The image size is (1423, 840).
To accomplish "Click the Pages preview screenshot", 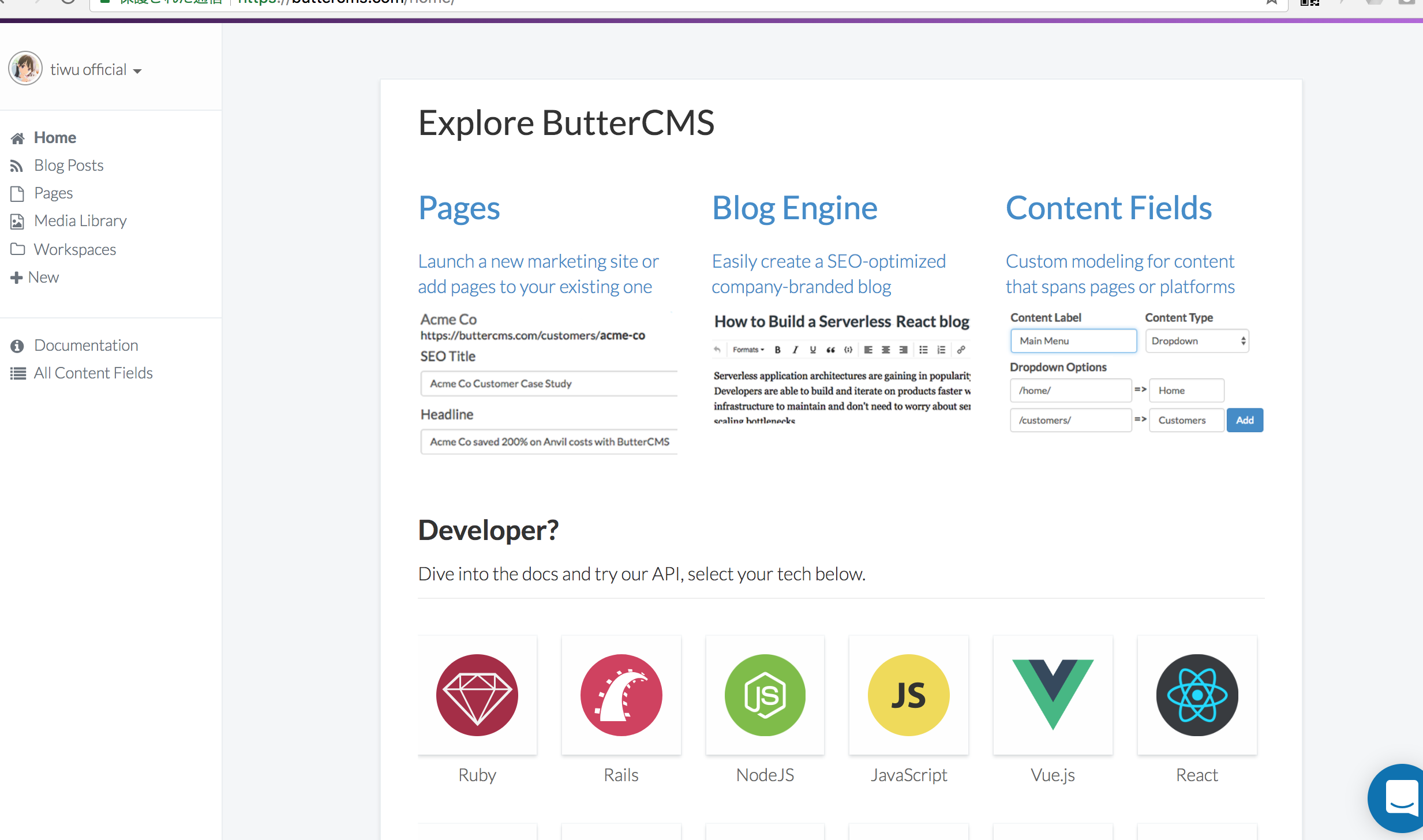I will click(x=548, y=383).
